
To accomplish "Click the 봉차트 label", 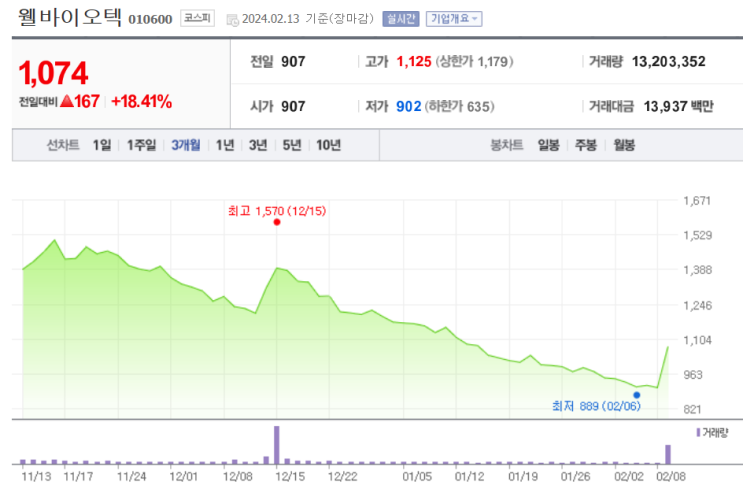I will [x=507, y=145].
